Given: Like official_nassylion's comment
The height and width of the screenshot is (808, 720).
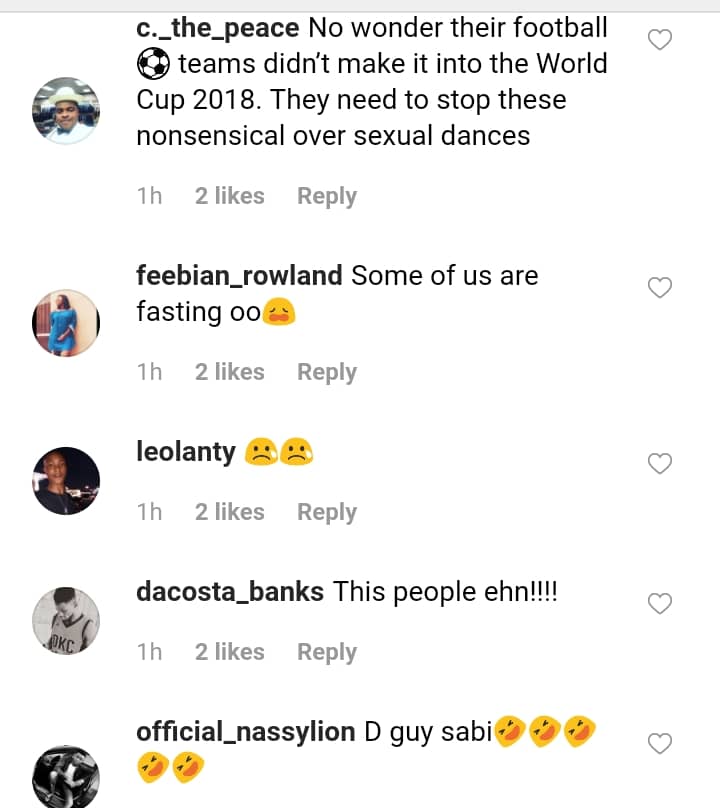Looking at the screenshot, I should coord(660,744).
